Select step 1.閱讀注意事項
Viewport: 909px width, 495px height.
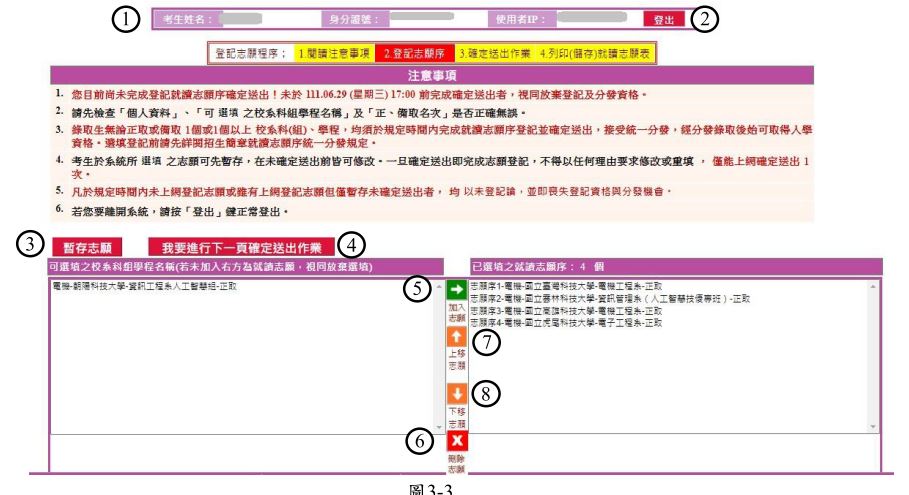334,53
